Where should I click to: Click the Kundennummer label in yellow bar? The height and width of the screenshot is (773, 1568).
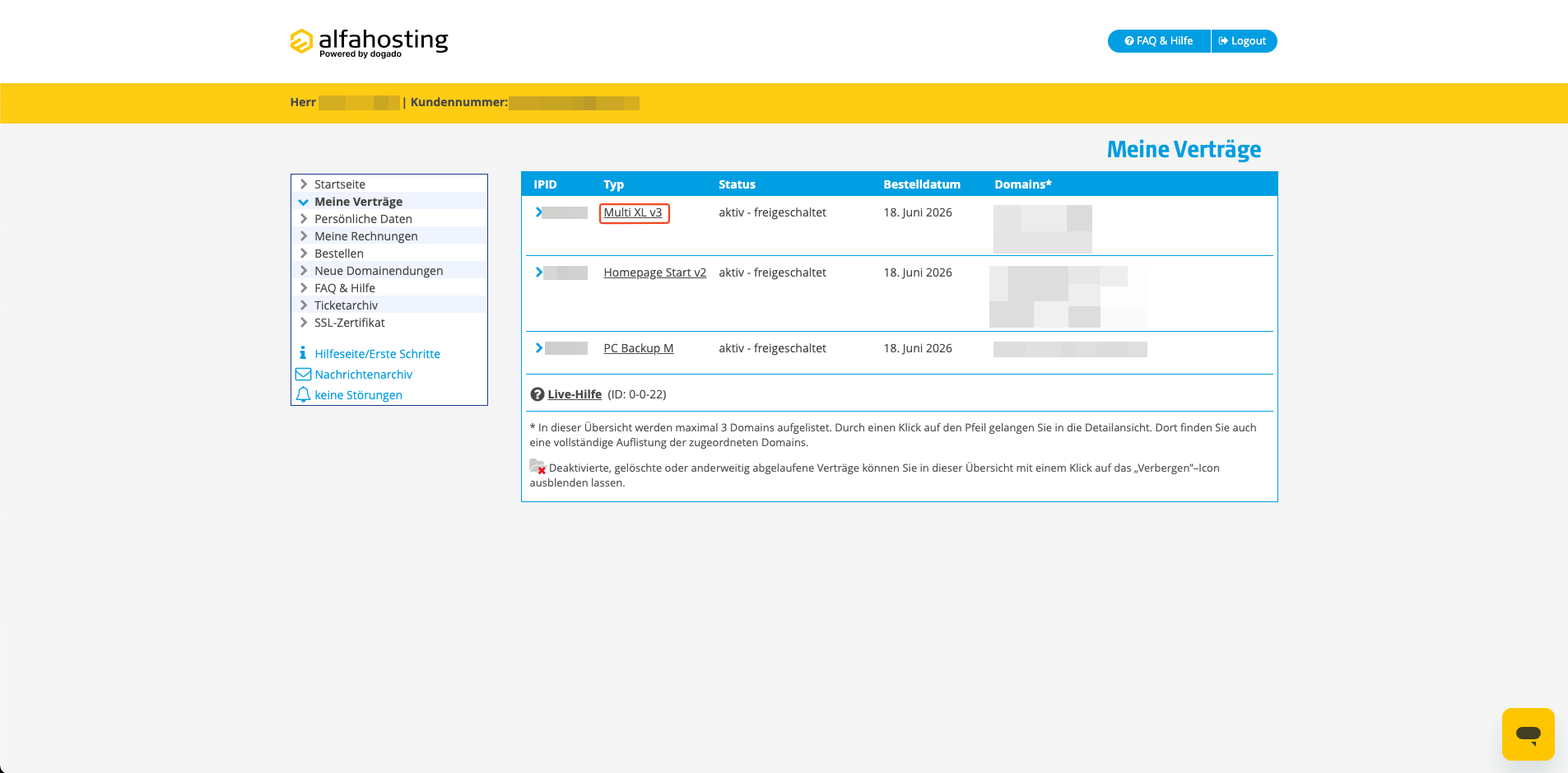pyautogui.click(x=459, y=102)
